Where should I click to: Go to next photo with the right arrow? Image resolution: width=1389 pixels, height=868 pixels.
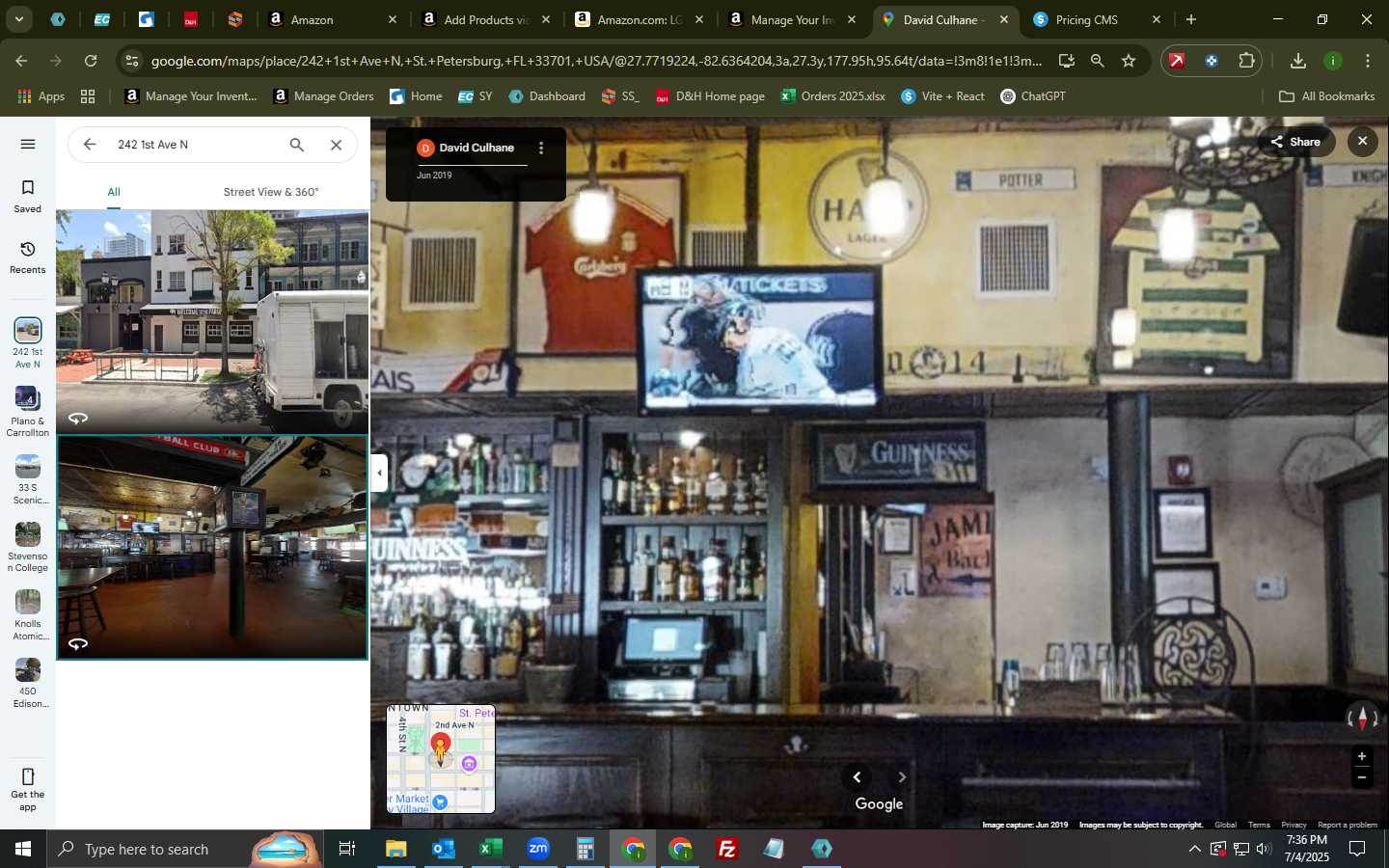[x=902, y=776]
